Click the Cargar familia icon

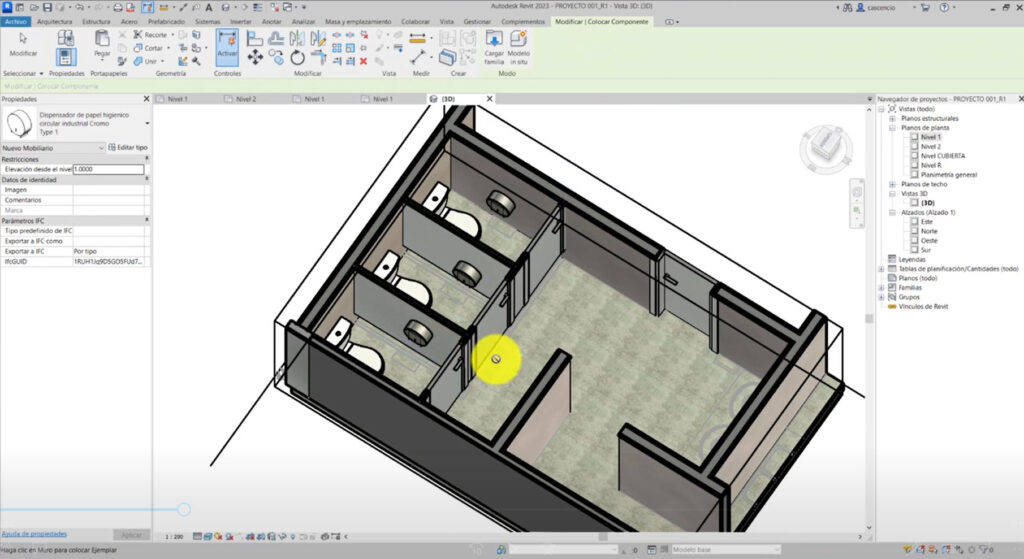tap(494, 45)
